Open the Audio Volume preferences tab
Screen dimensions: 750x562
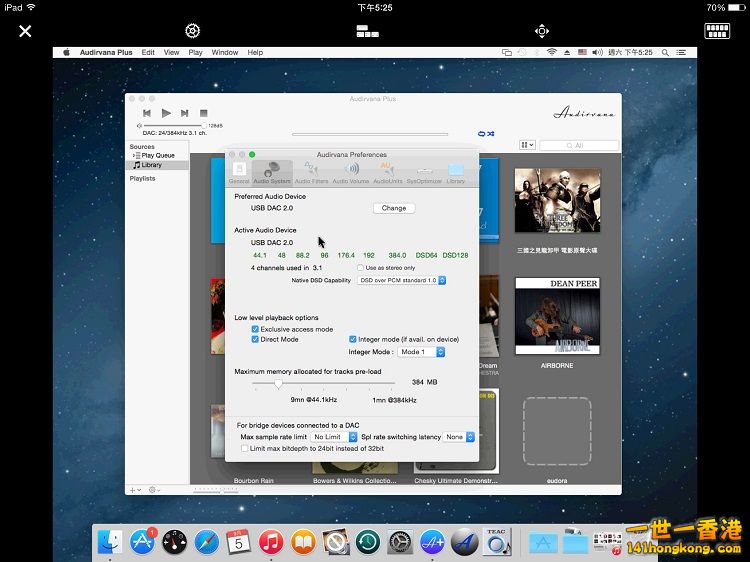[x=350, y=172]
